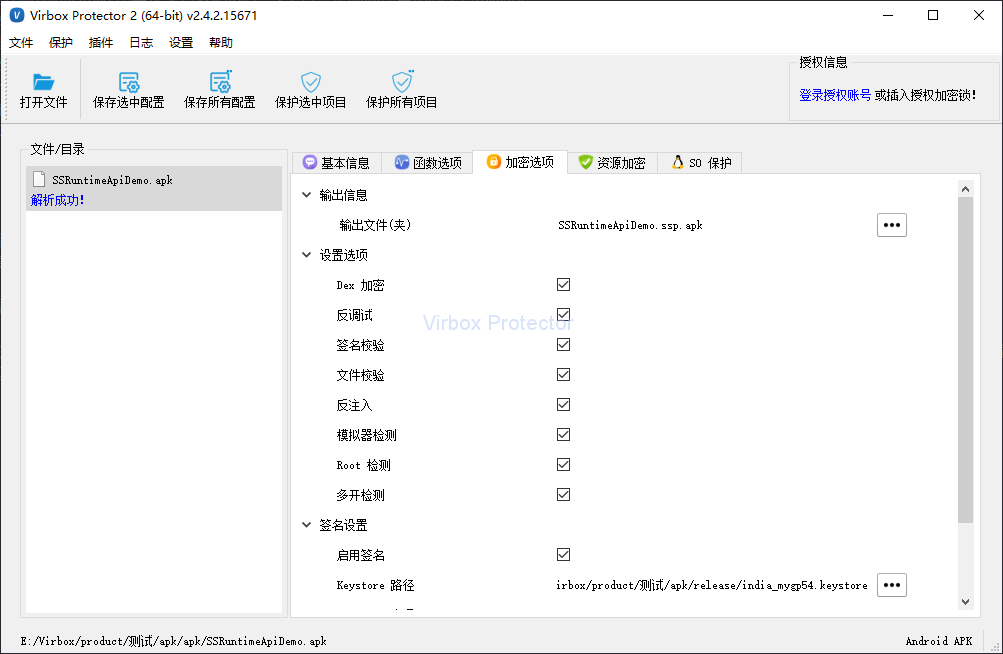Click the Dex 加密 label
Viewport: 1003px width, 654px height.
click(x=360, y=285)
